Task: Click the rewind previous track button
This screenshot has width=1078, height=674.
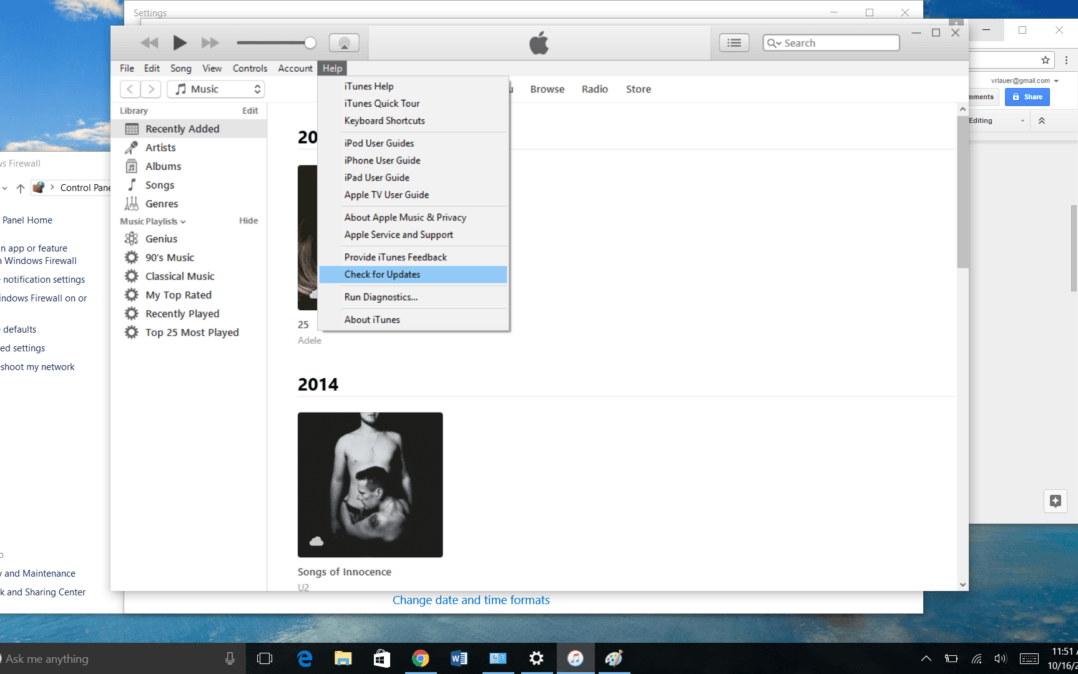Action: [x=149, y=43]
